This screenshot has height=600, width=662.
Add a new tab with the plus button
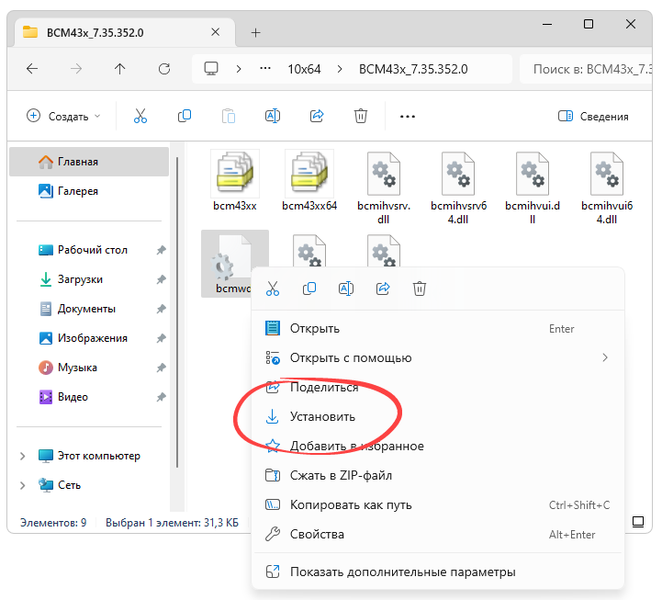click(x=255, y=33)
